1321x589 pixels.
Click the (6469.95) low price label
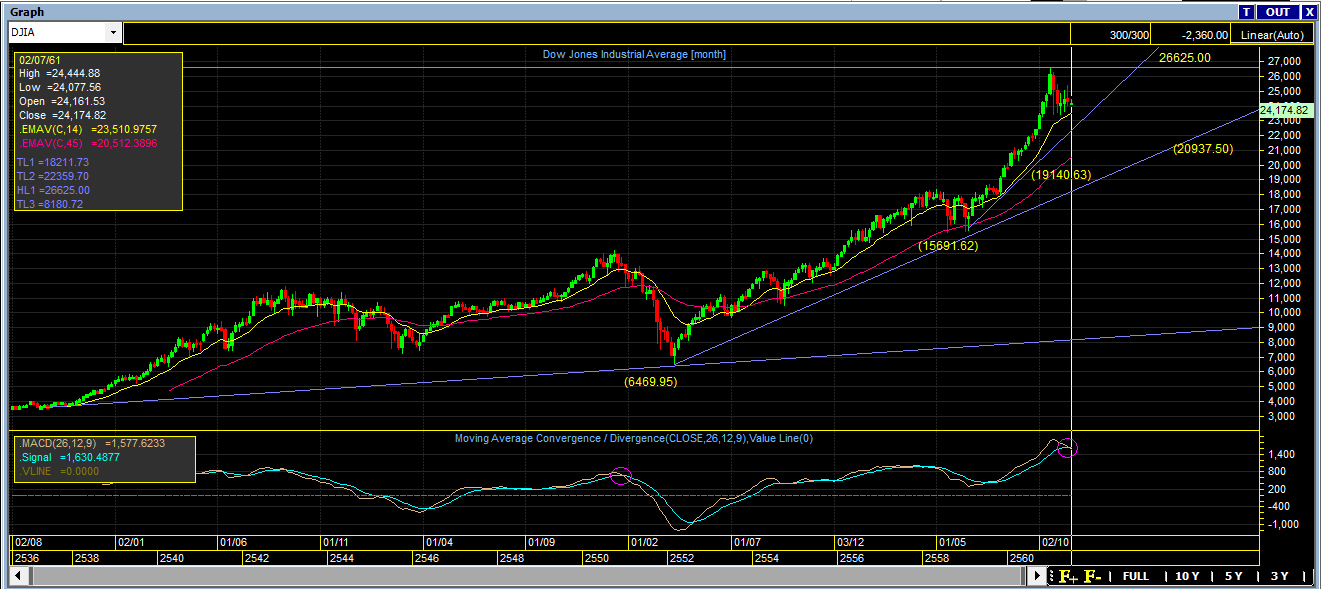coord(651,381)
